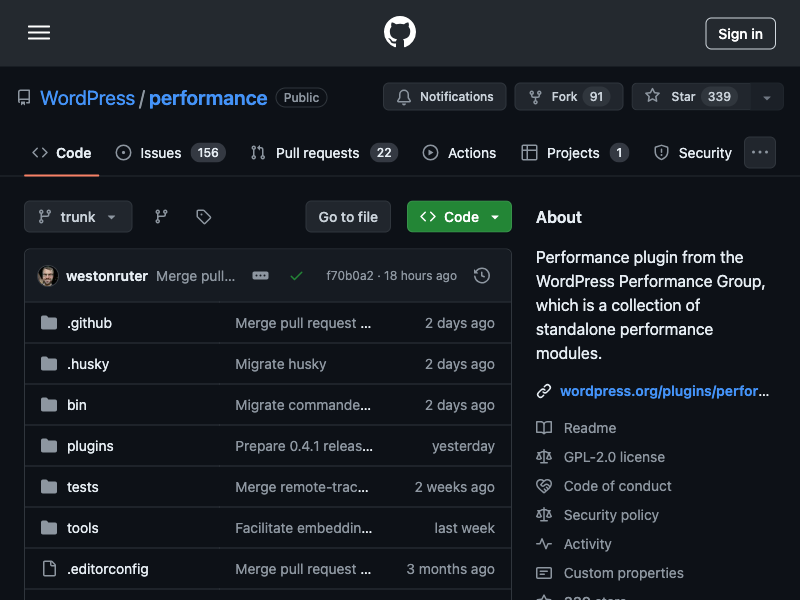Open the performance repository link
This screenshot has width=800, height=600.
pos(208,98)
